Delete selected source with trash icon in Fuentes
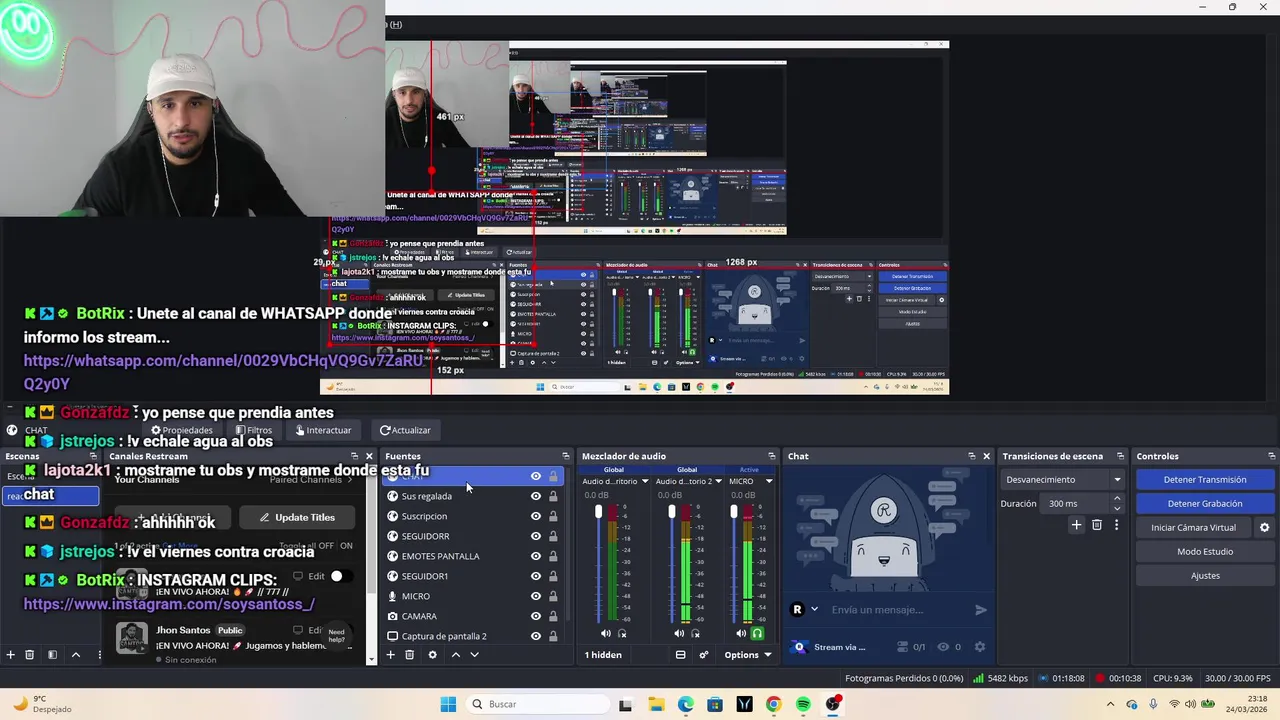1280x720 pixels. tap(409, 655)
